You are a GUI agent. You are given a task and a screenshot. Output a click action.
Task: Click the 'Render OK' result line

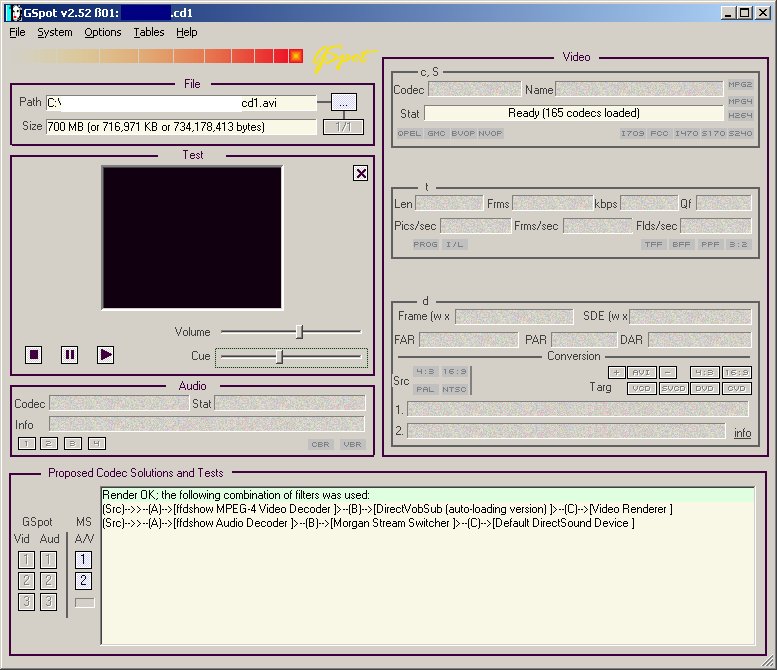click(x=428, y=495)
